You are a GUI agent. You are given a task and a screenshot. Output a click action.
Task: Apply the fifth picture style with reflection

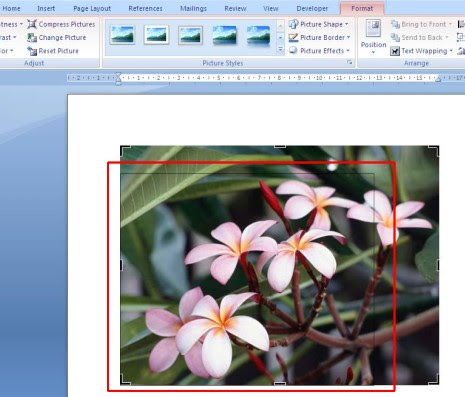pos(258,35)
